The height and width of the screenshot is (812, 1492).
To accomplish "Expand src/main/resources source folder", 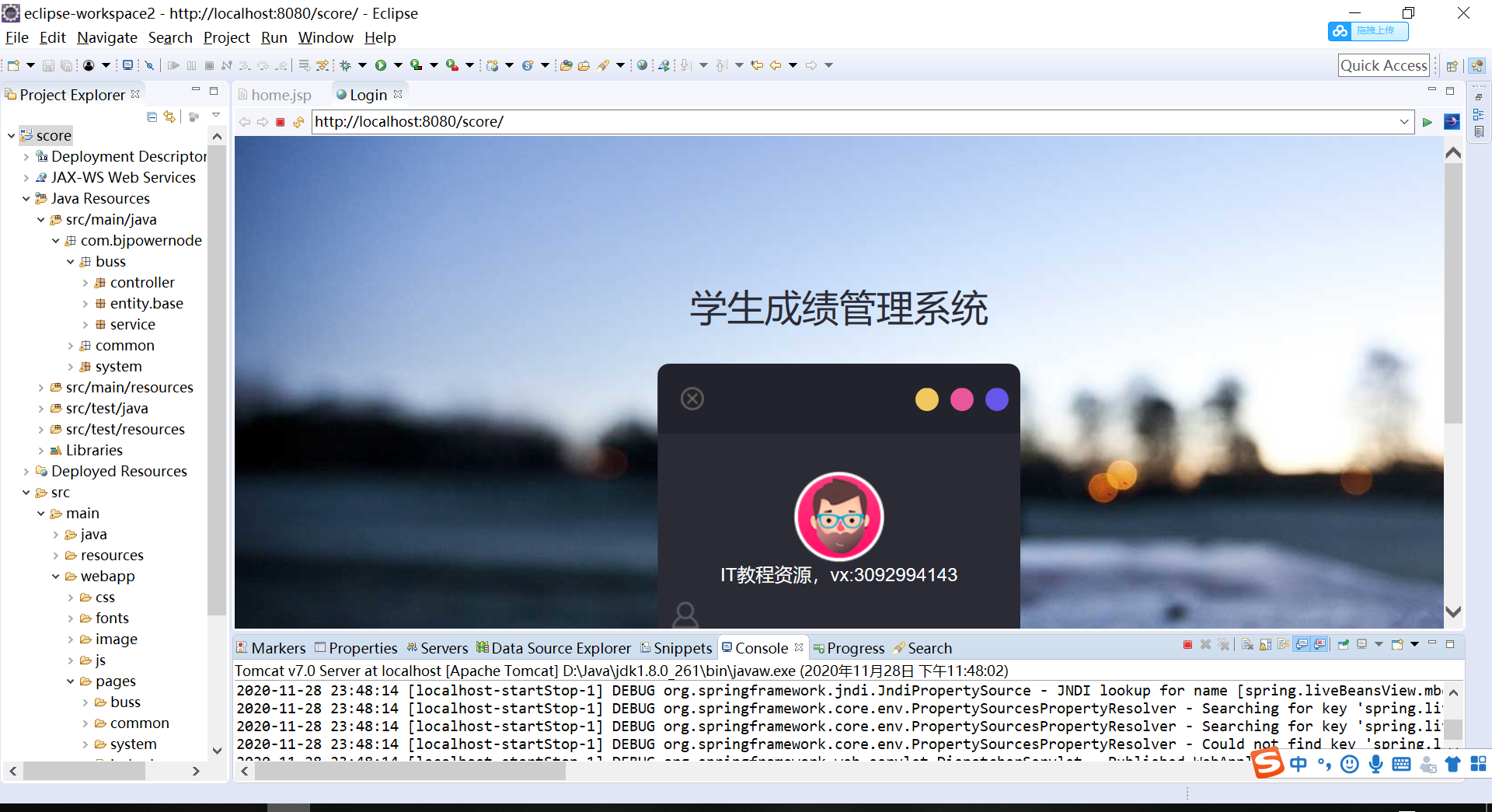I will tap(41, 388).
